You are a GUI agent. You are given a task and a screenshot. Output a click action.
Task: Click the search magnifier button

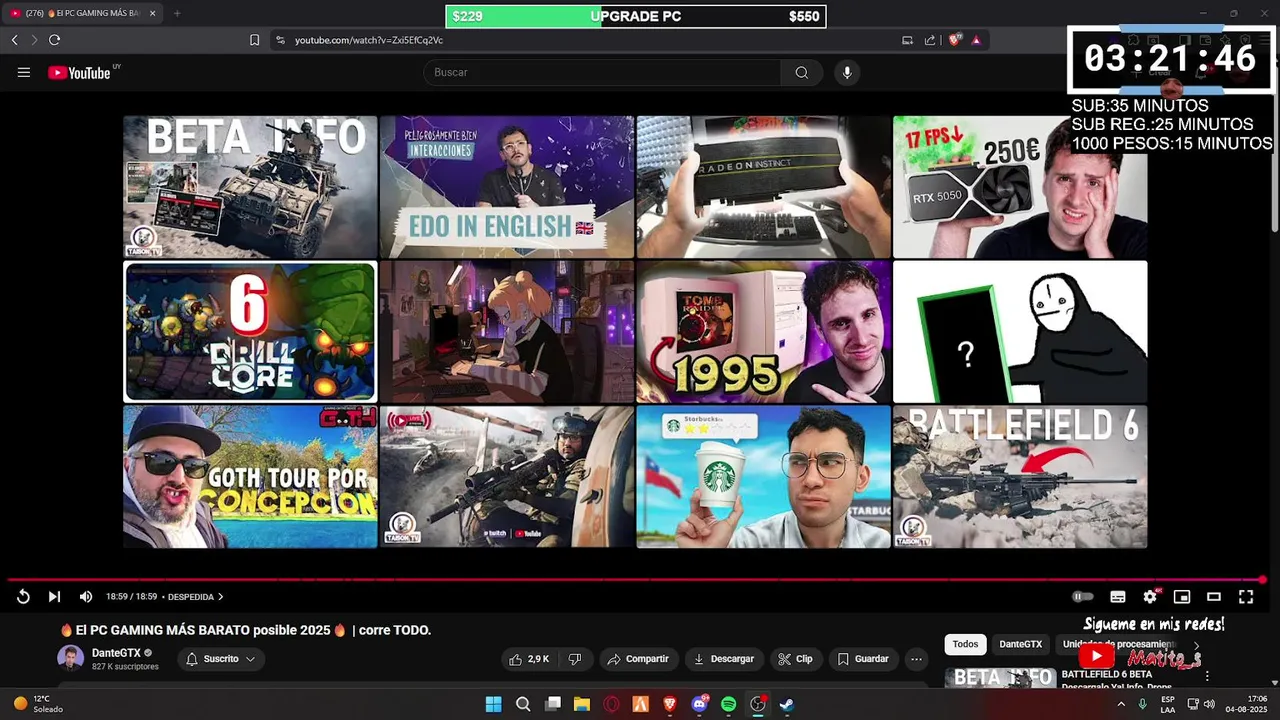[801, 72]
